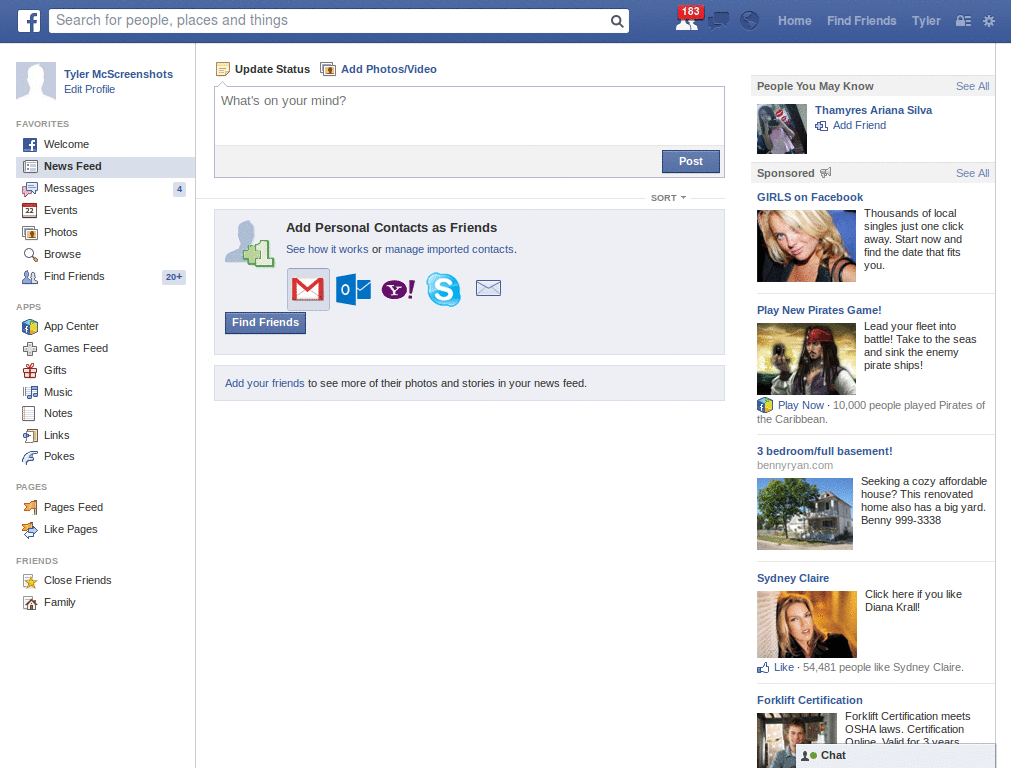Click Tyler McScreenshots name link

pyautogui.click(x=118, y=74)
